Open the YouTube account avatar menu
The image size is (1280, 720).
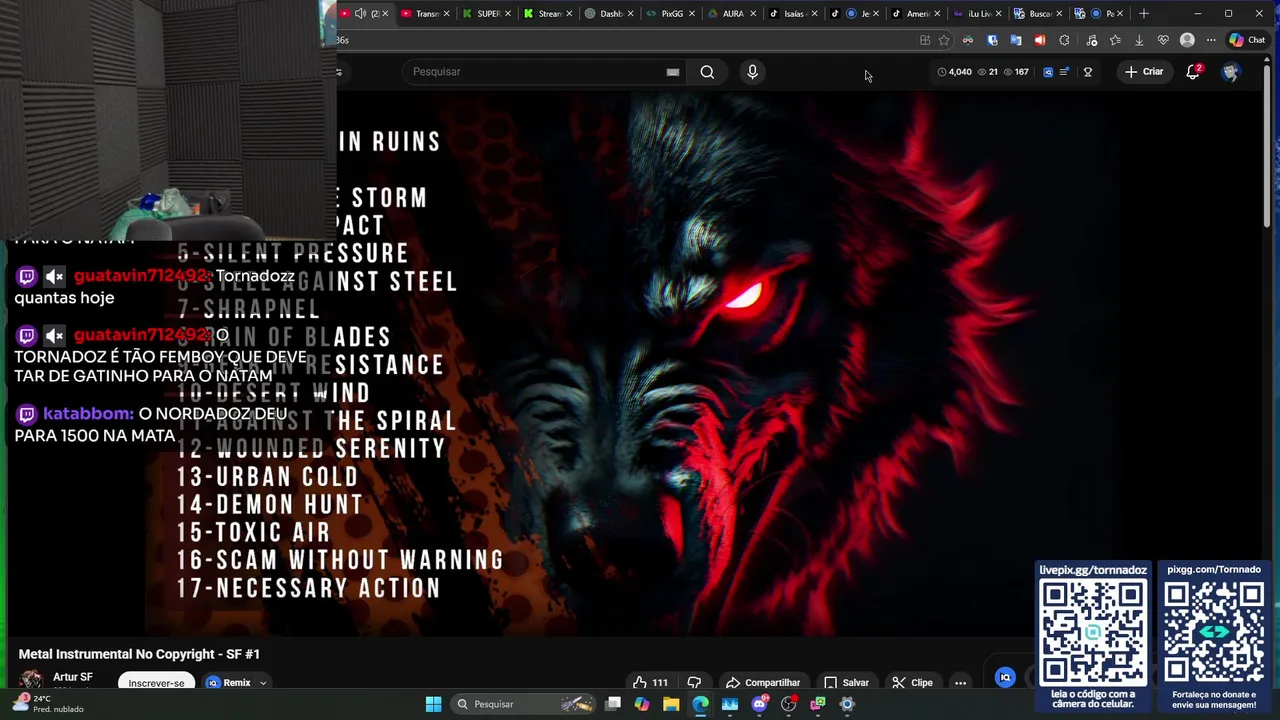tap(1230, 72)
